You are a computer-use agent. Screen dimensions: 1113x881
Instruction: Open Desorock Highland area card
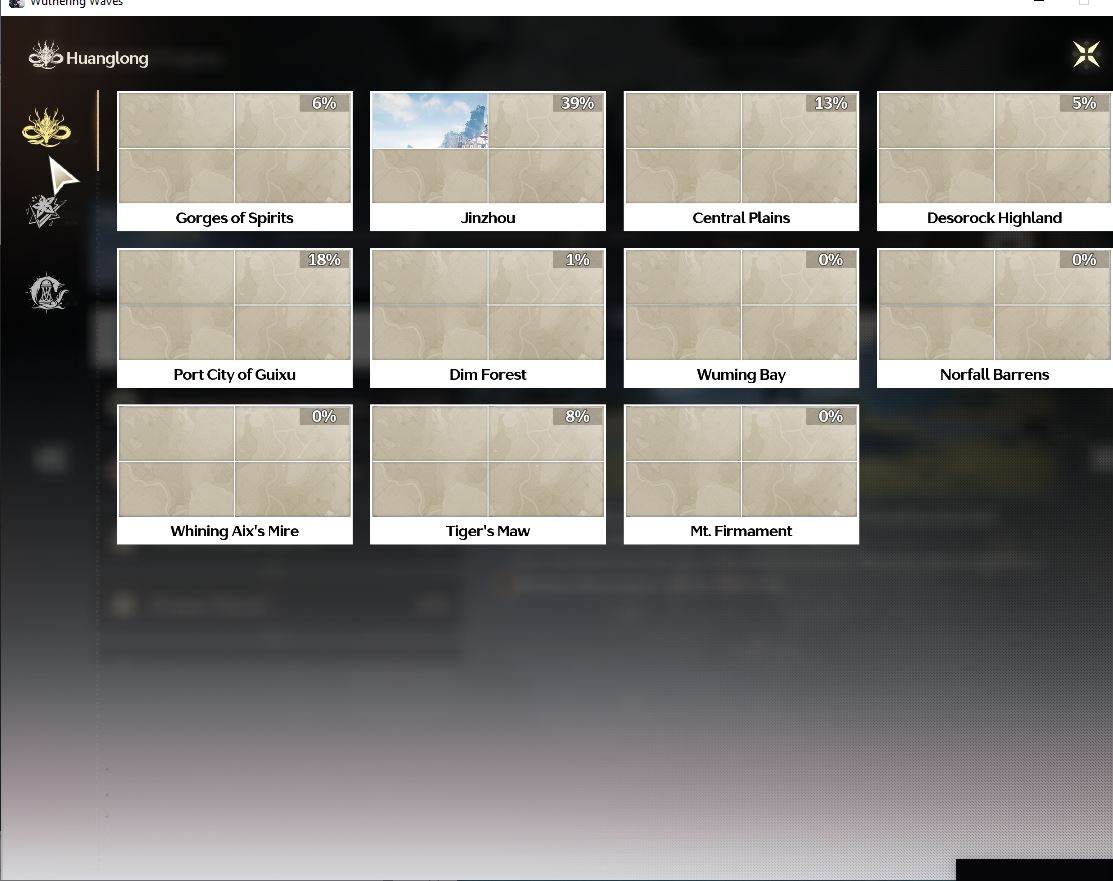[994, 161]
